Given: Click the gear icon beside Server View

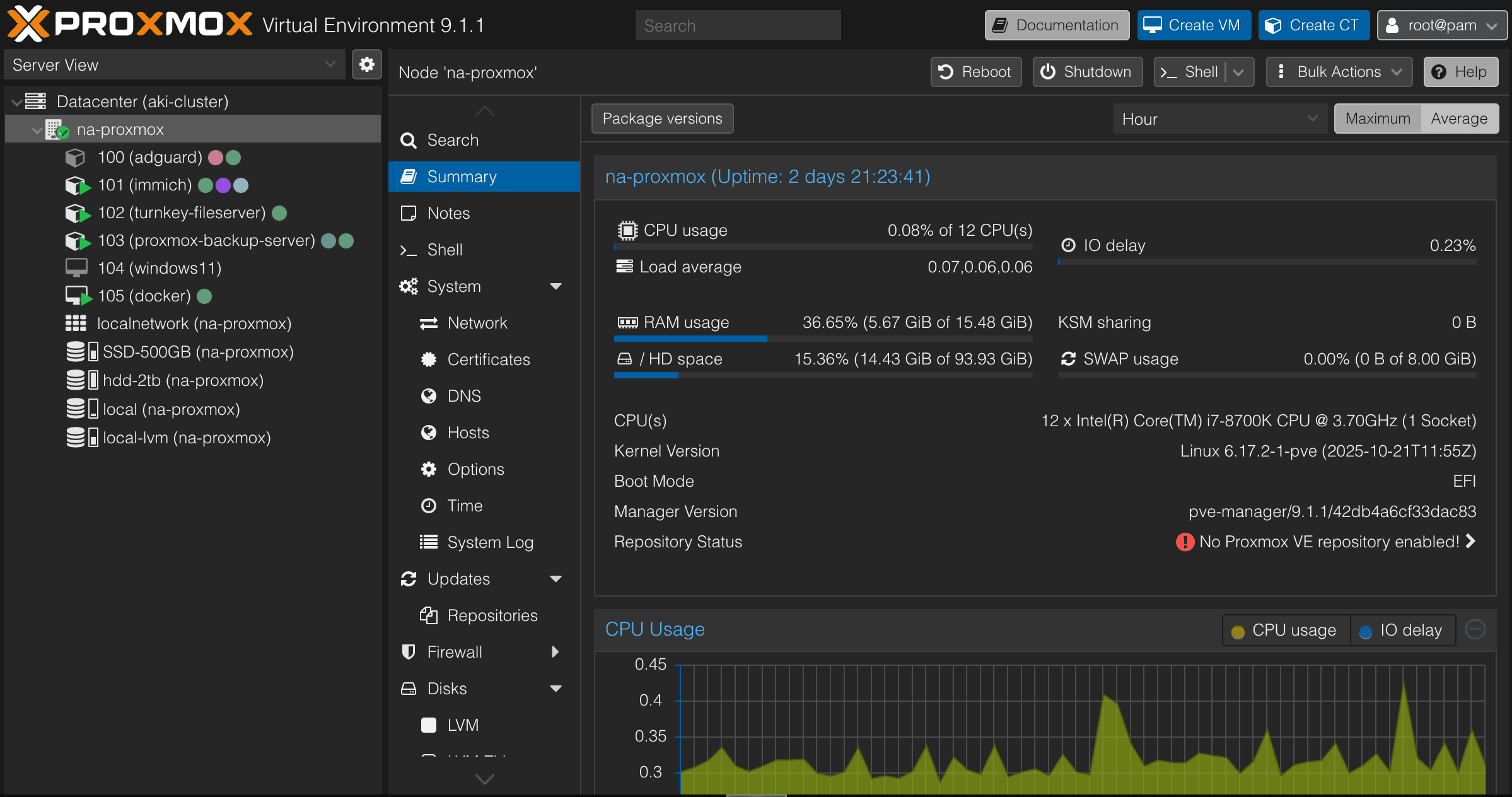Looking at the screenshot, I should [366, 64].
